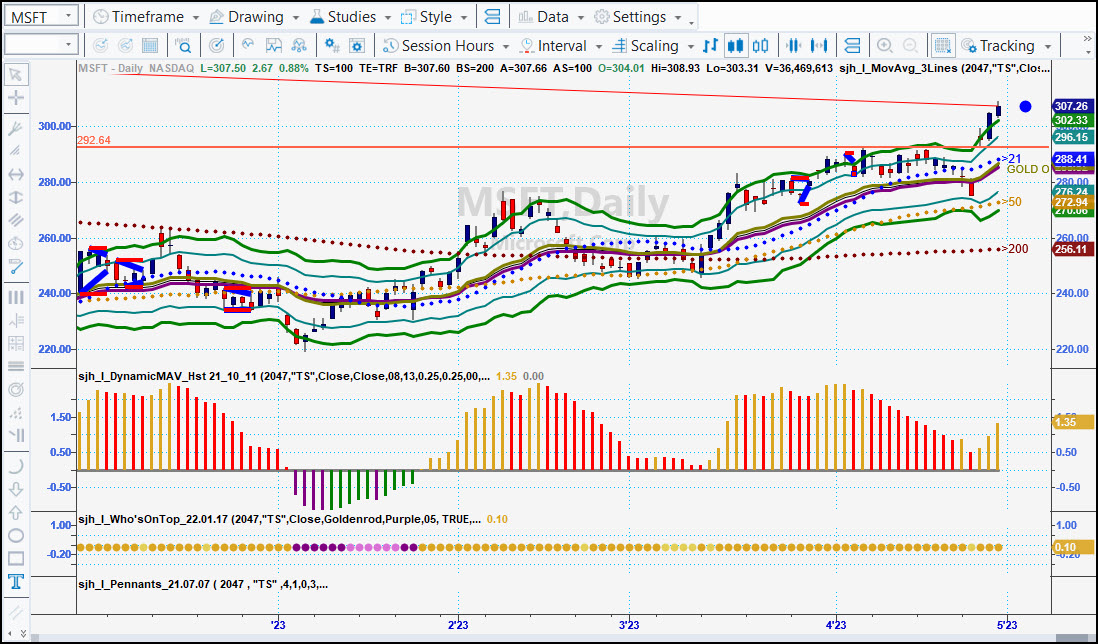Expand the Interval dropdown
This screenshot has height=644, width=1098.
click(x=599, y=46)
